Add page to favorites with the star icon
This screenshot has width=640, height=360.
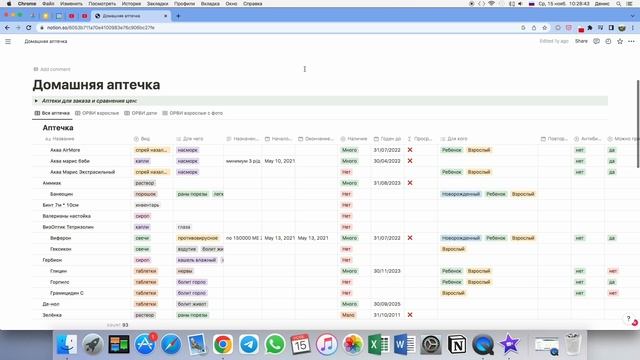point(620,41)
